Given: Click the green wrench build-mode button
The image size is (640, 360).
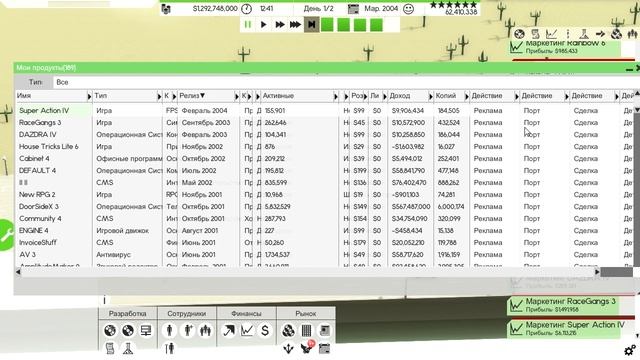Looking at the screenshot, I should click(x=6, y=236).
